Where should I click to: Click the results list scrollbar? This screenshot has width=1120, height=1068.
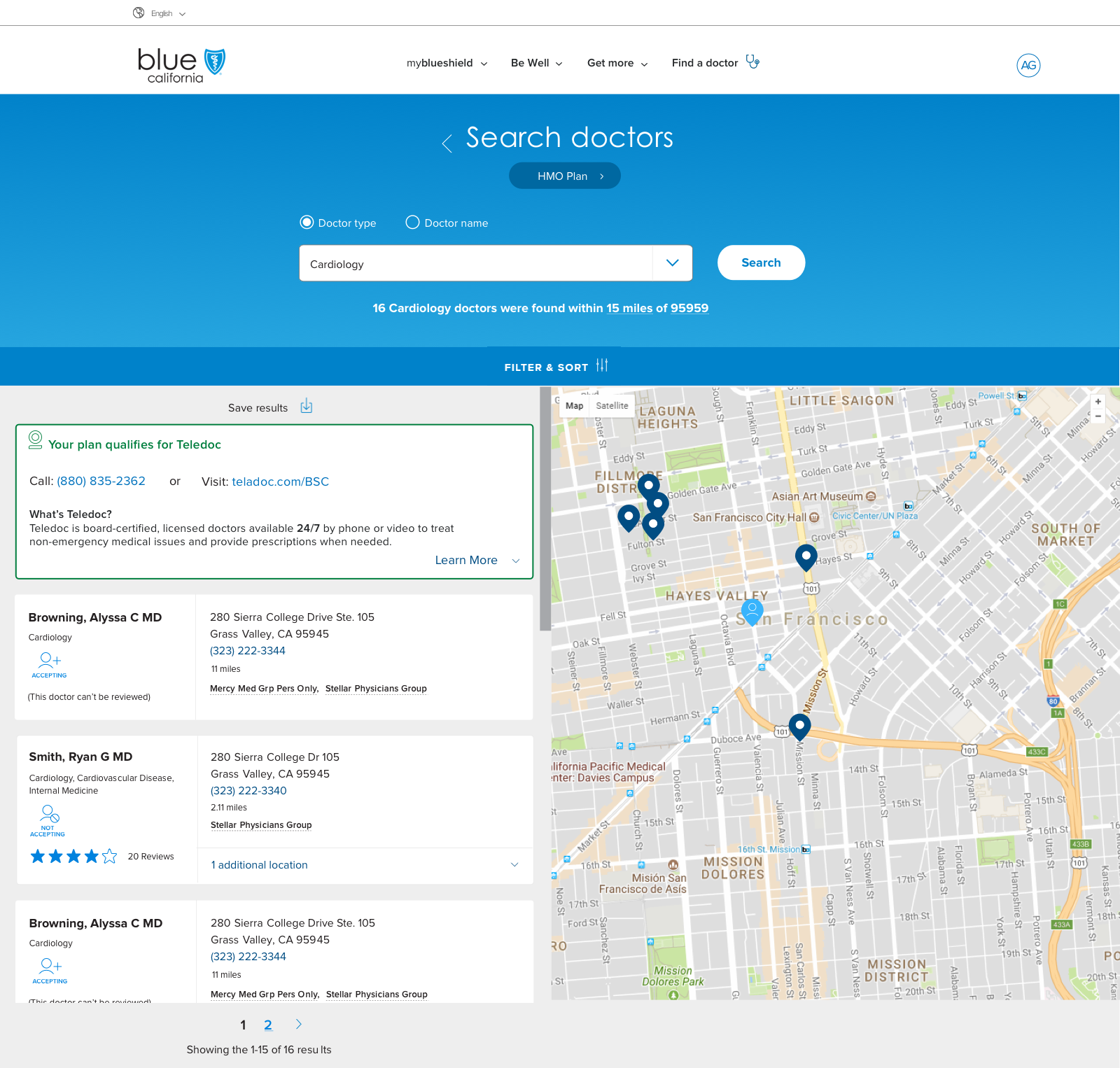[545, 509]
